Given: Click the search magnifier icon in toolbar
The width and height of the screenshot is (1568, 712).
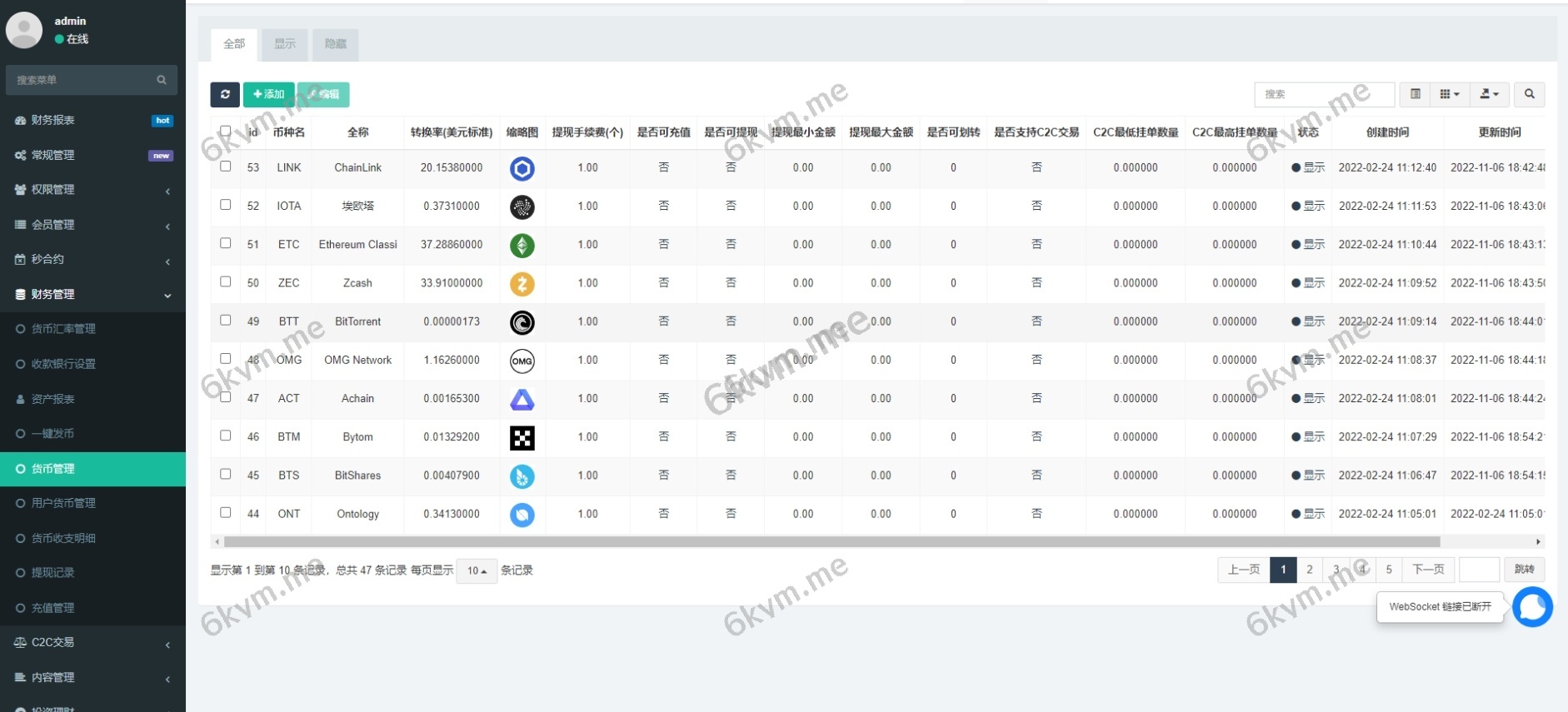Looking at the screenshot, I should tap(1529, 94).
